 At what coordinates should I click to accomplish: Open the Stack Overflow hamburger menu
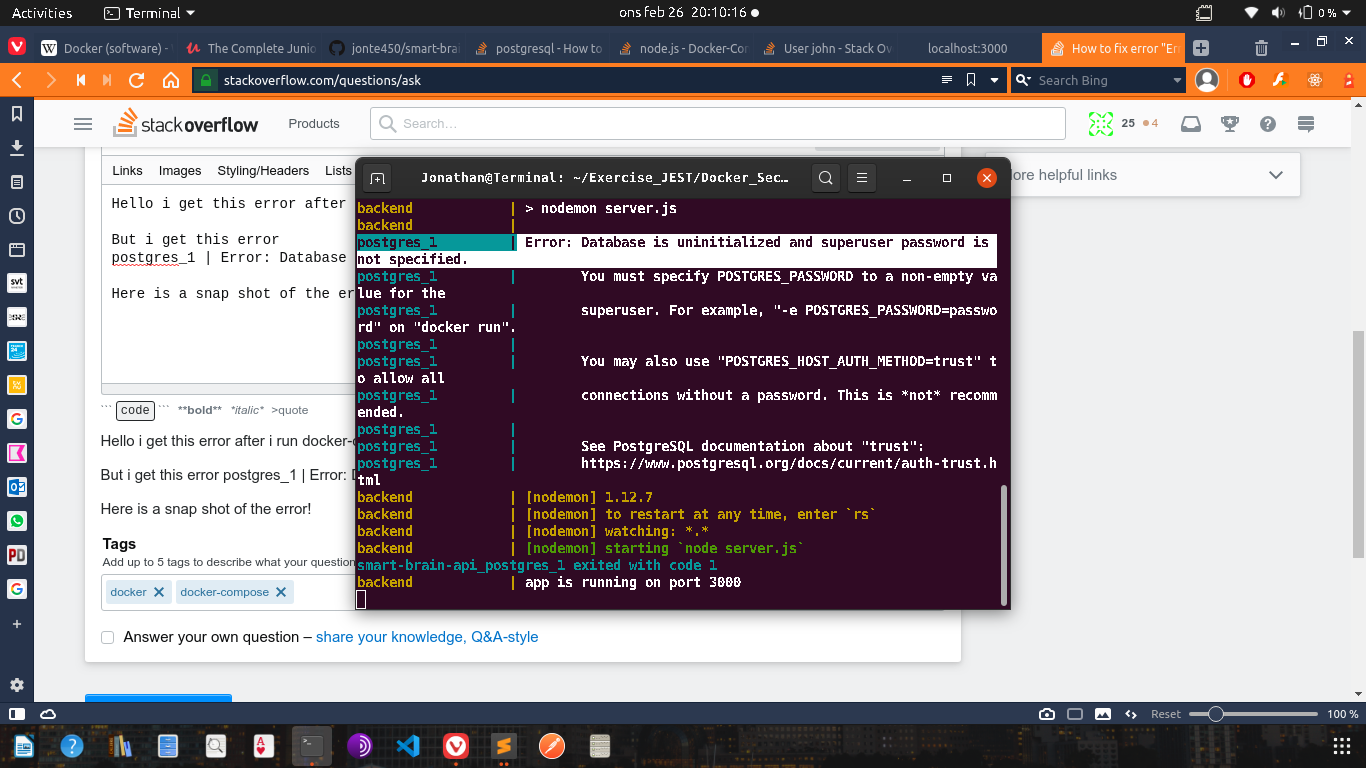click(83, 124)
